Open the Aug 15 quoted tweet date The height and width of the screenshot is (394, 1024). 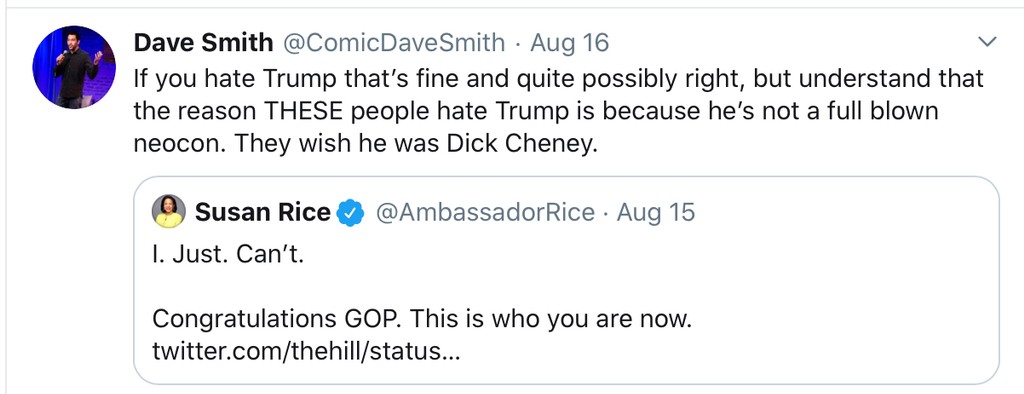[656, 212]
